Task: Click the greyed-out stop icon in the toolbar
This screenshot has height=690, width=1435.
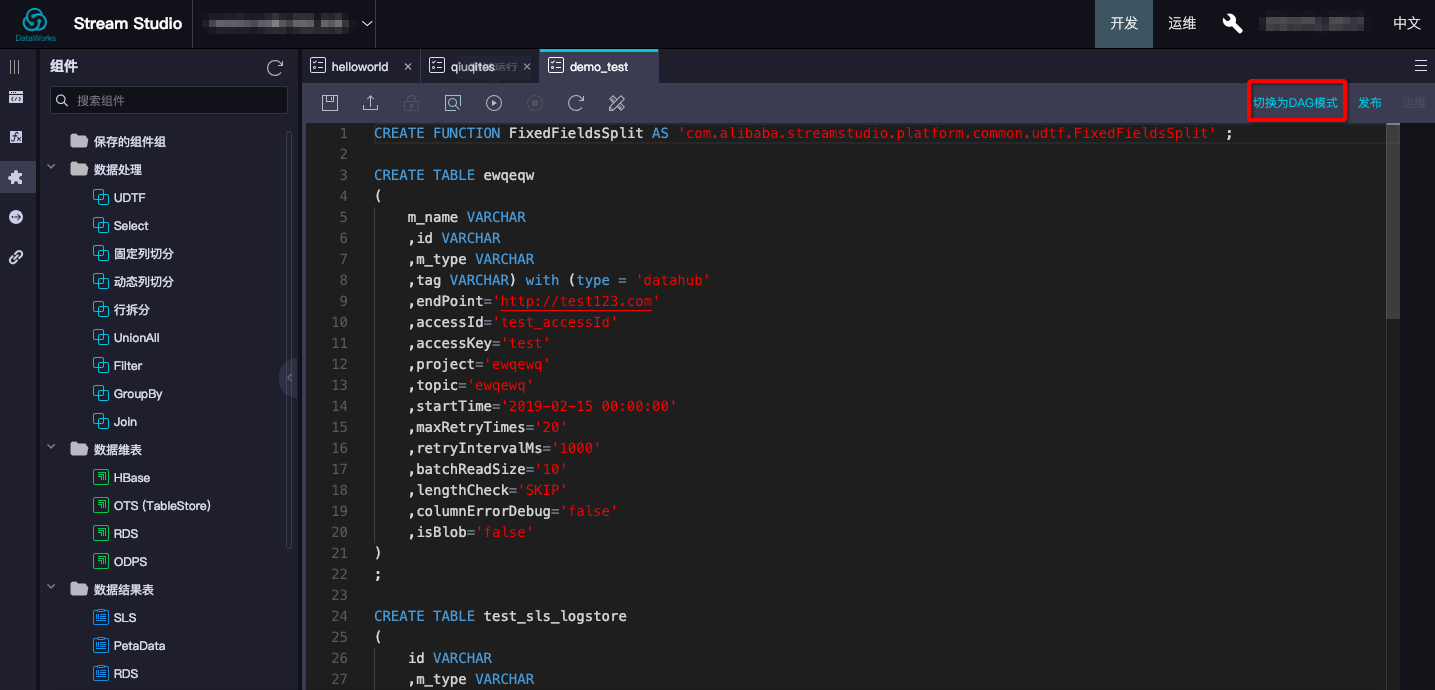Action: (535, 103)
